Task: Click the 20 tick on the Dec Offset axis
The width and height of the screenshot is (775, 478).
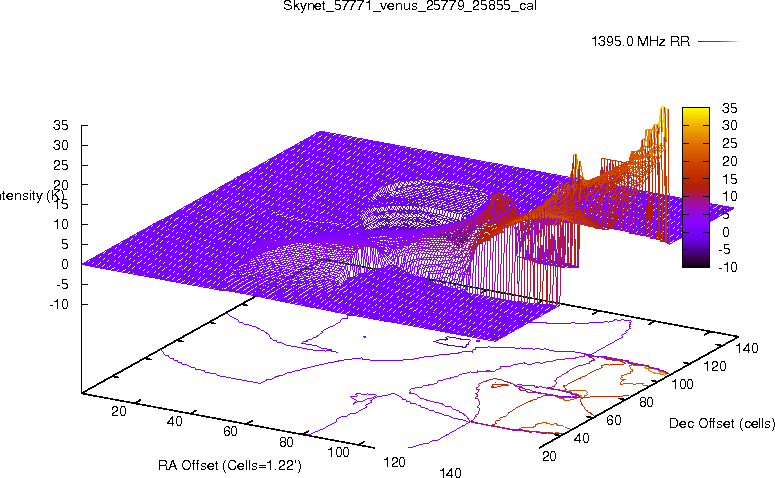Action: click(x=550, y=456)
